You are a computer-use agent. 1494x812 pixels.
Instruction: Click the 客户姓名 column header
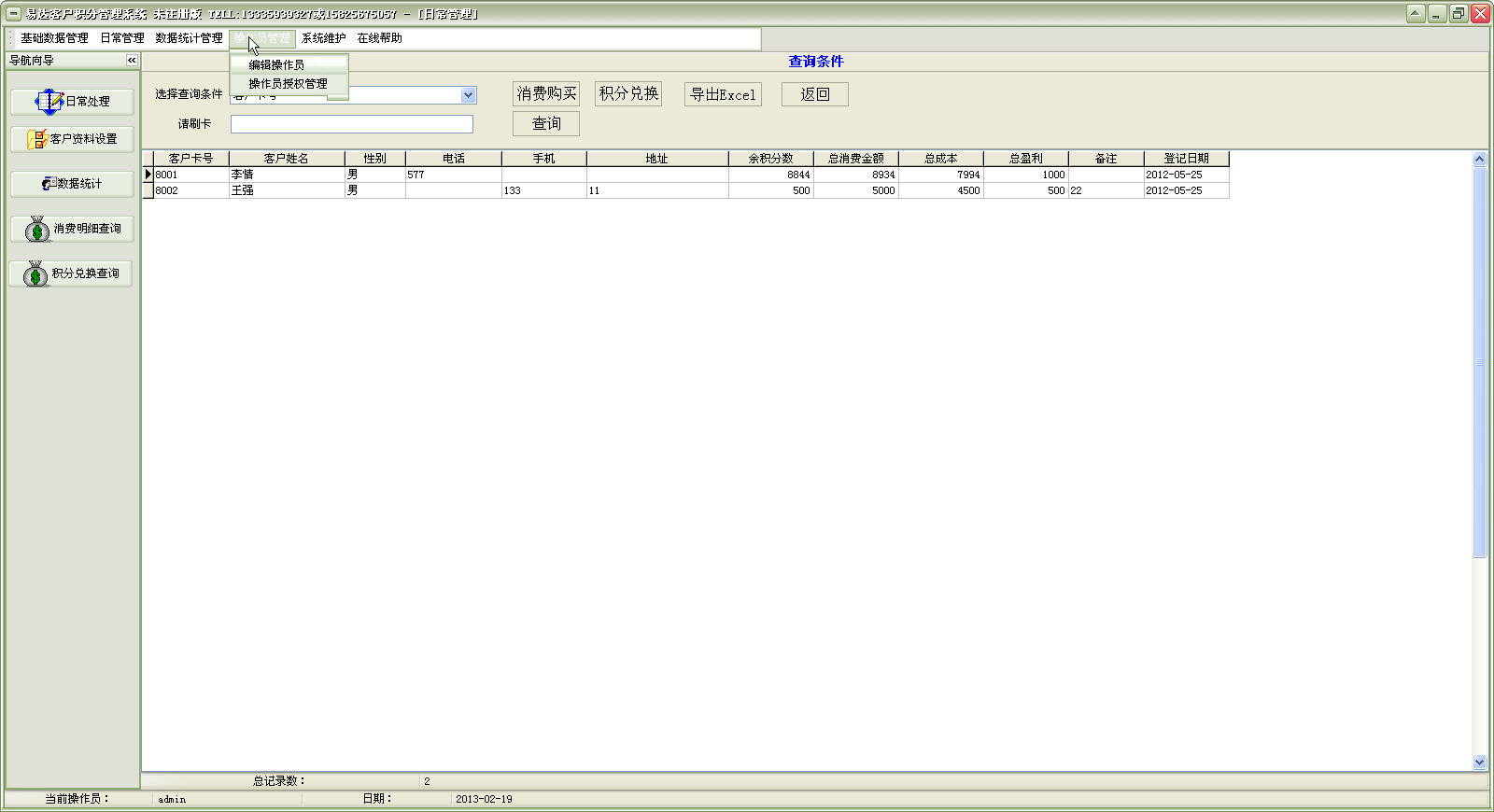[x=287, y=159]
